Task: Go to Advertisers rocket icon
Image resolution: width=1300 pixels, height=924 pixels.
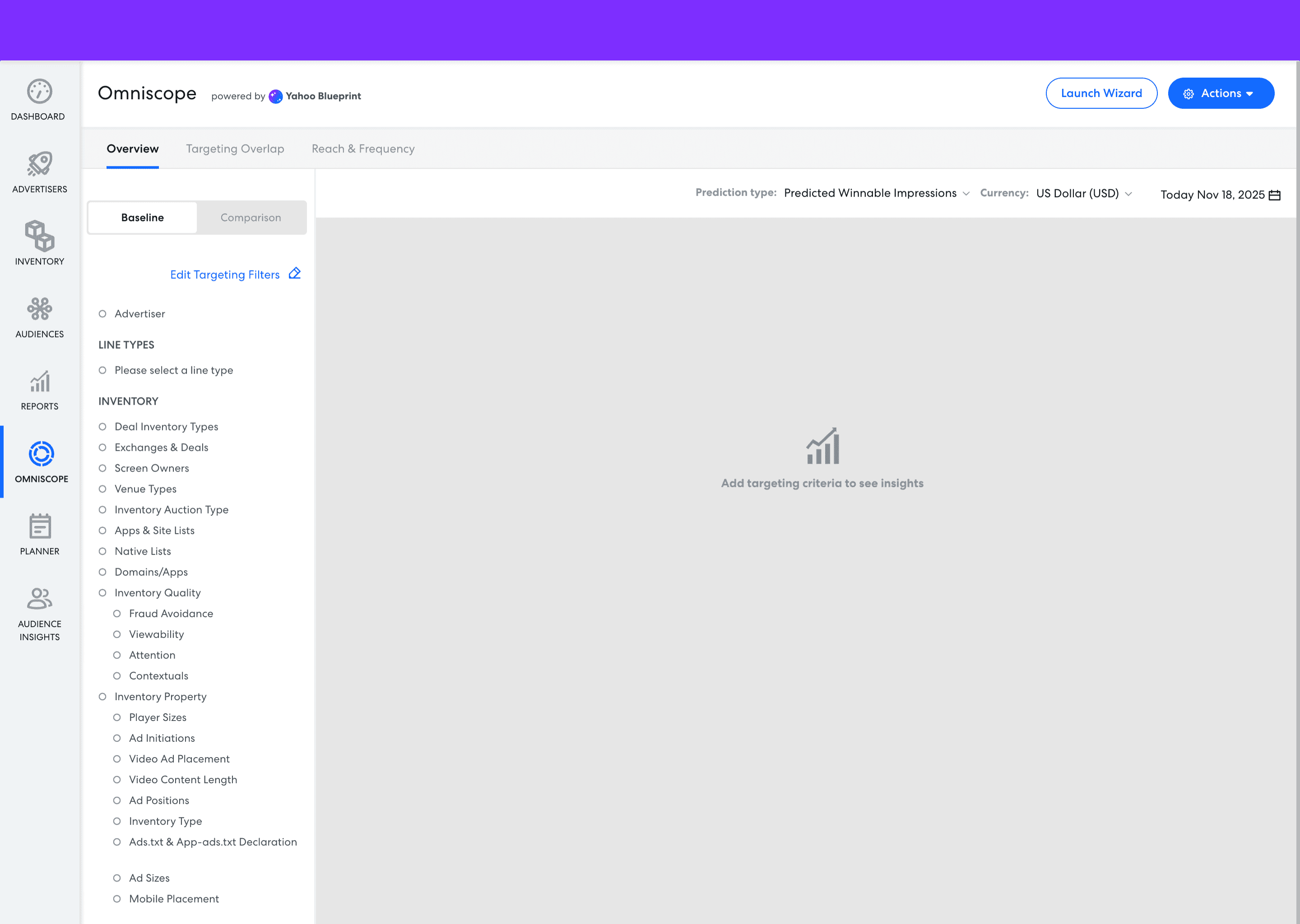Action: click(x=39, y=164)
